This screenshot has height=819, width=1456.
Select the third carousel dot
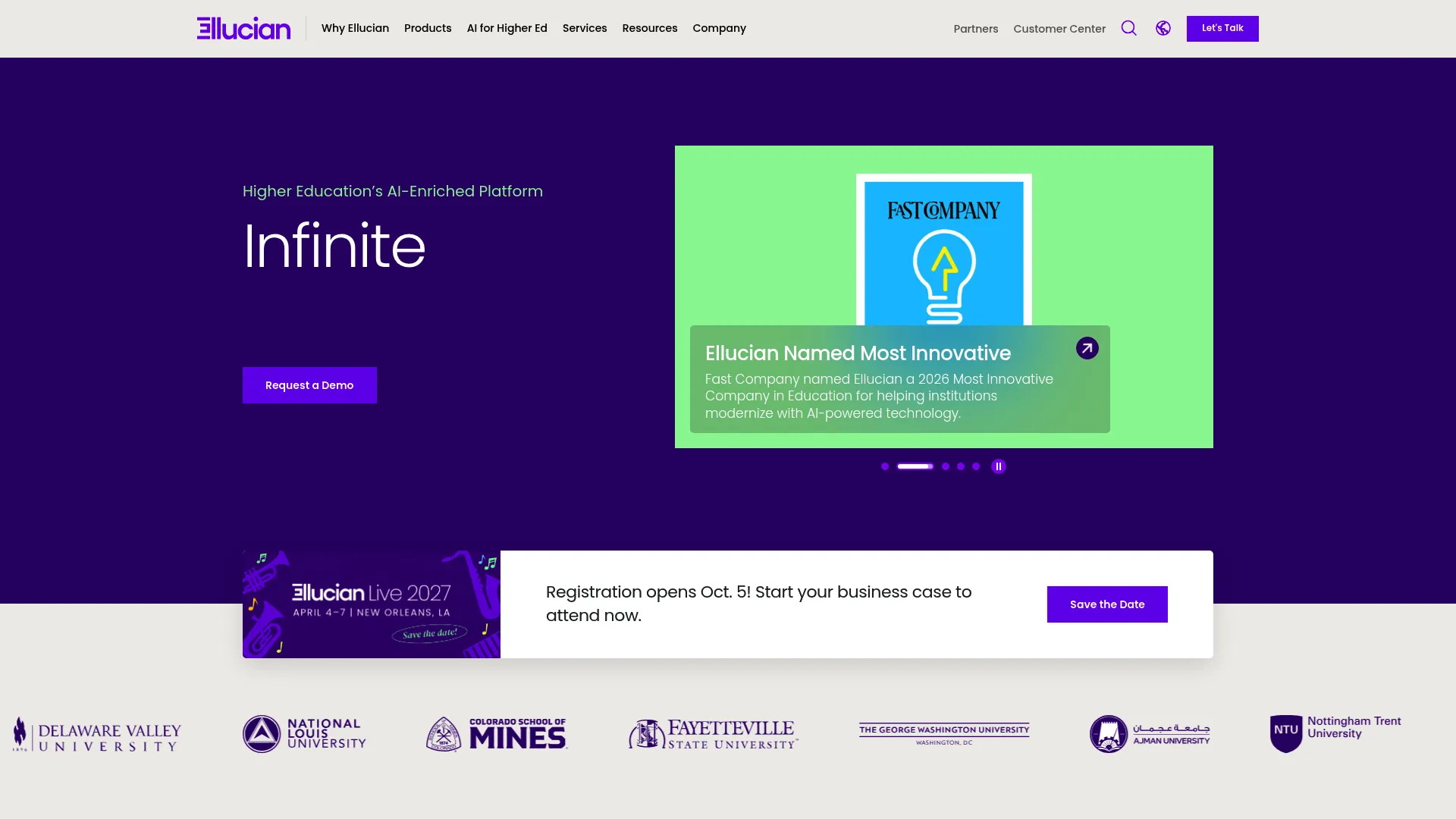pos(946,466)
